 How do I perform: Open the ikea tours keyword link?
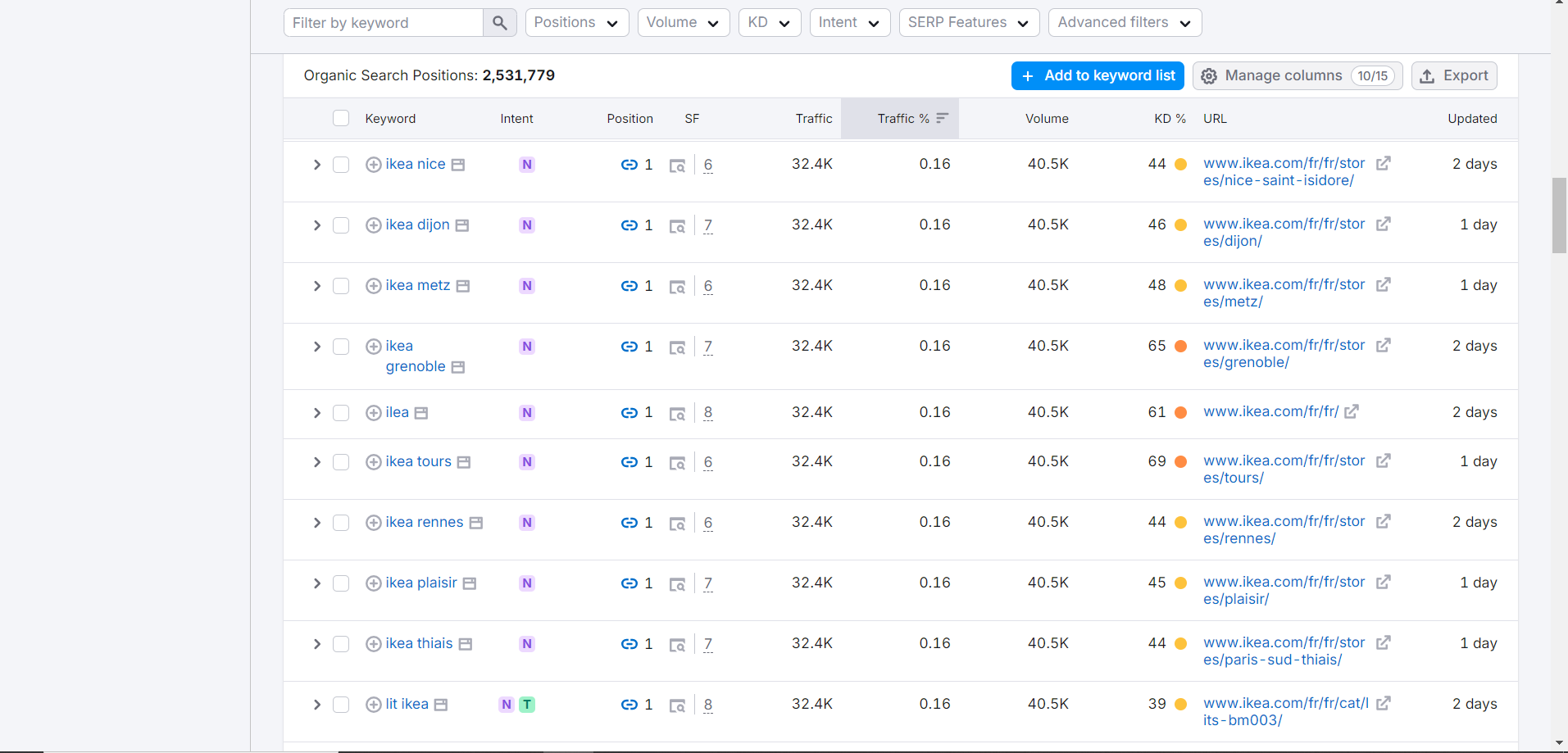pos(418,462)
